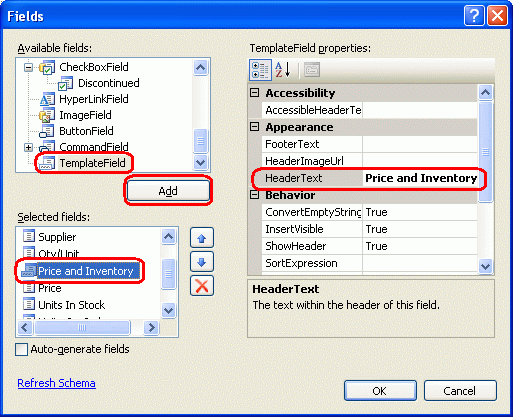Collapse the Appearance property category
The image size is (513, 417).
pyautogui.click(x=254, y=127)
